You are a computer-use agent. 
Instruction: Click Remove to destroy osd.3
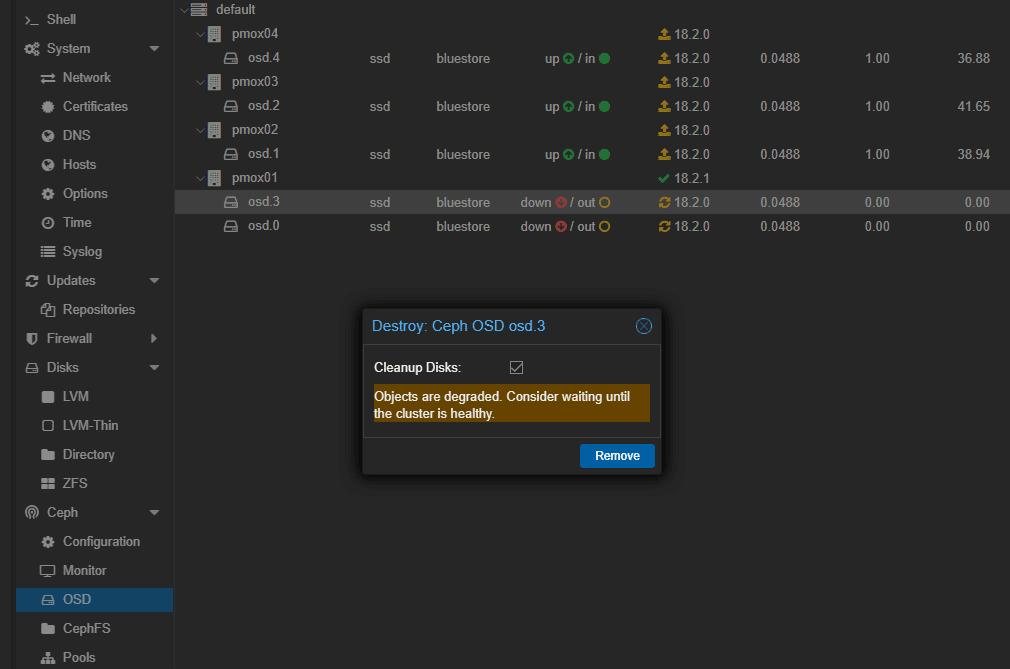(x=617, y=456)
